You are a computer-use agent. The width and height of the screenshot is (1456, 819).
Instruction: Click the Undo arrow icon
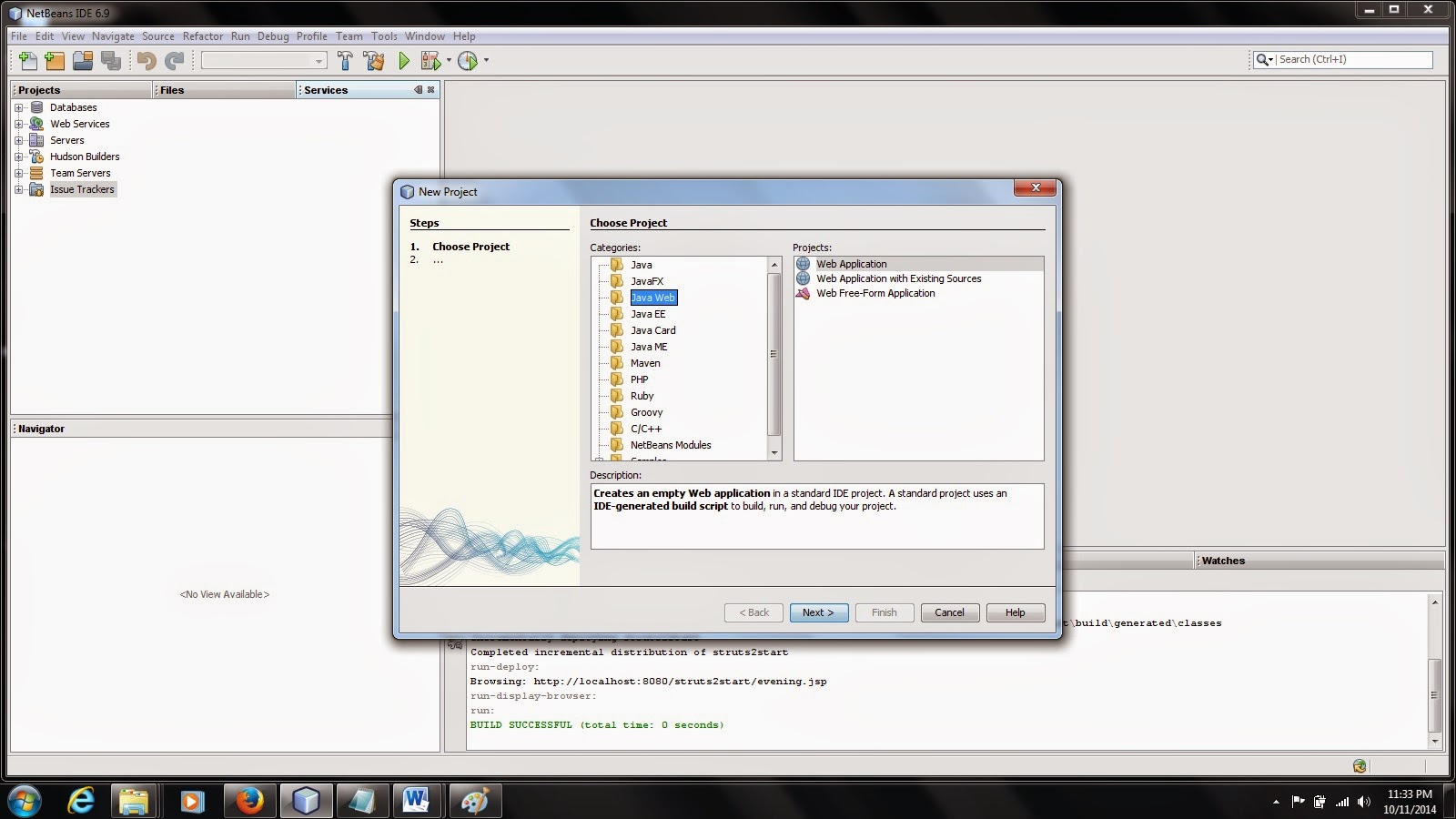pos(147,61)
